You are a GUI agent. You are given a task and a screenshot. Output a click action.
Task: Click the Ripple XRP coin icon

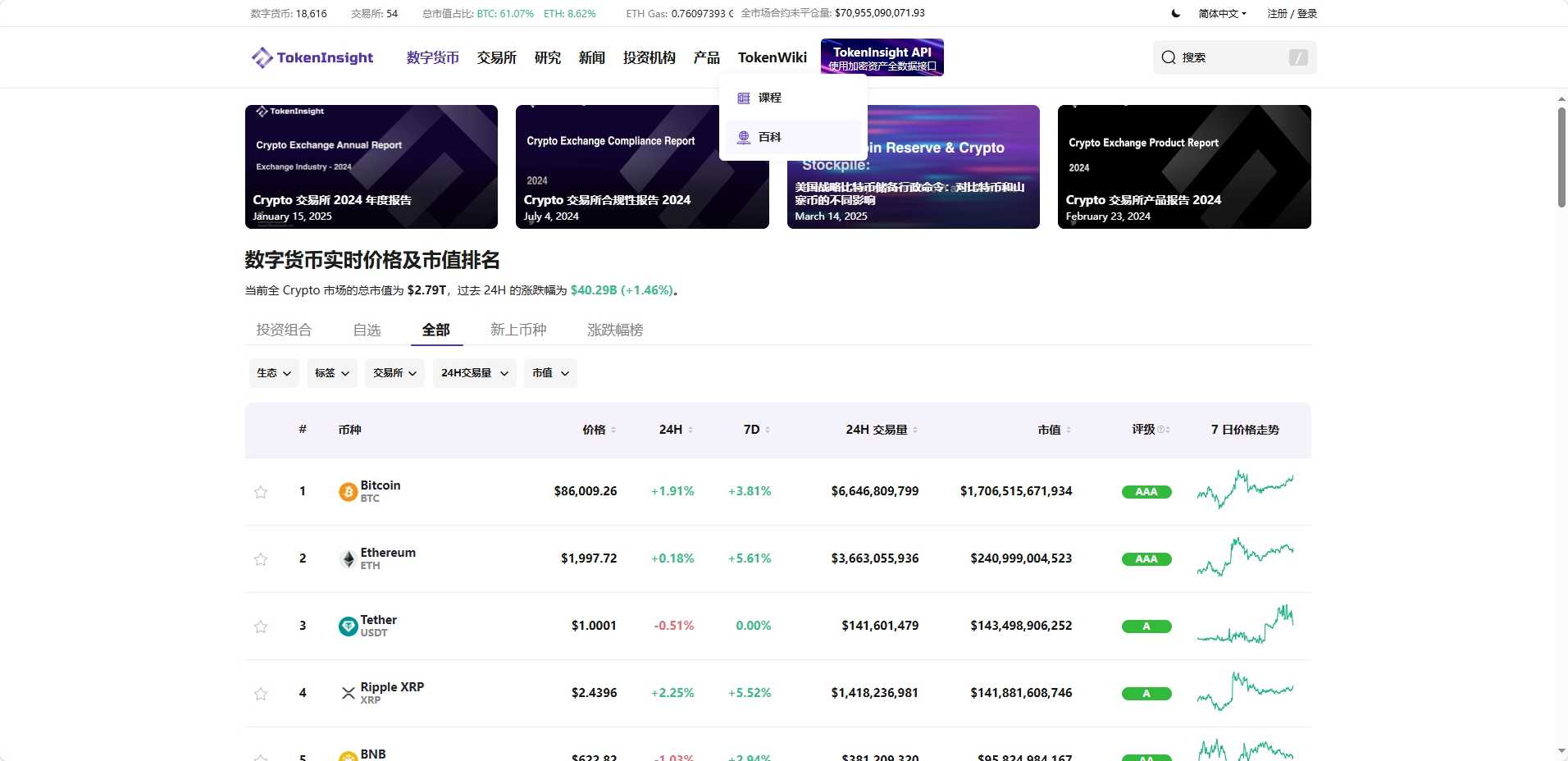click(348, 693)
